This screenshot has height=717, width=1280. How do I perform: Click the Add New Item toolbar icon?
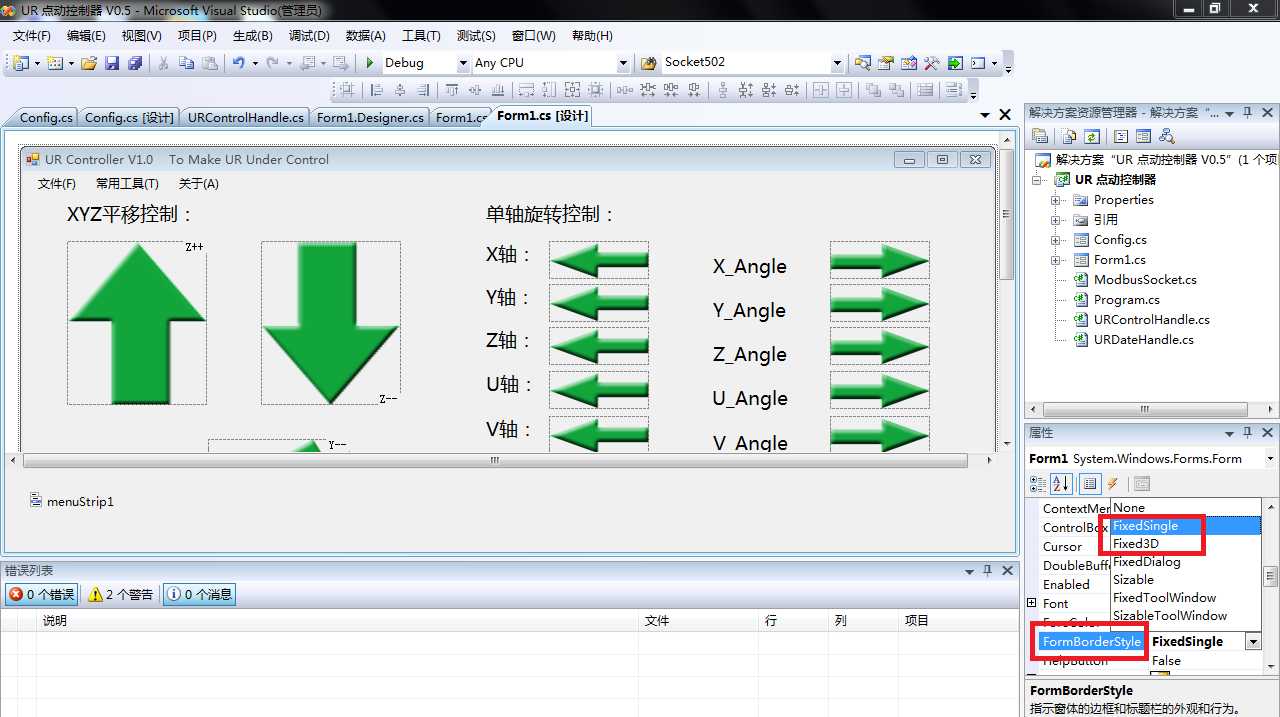(54, 63)
